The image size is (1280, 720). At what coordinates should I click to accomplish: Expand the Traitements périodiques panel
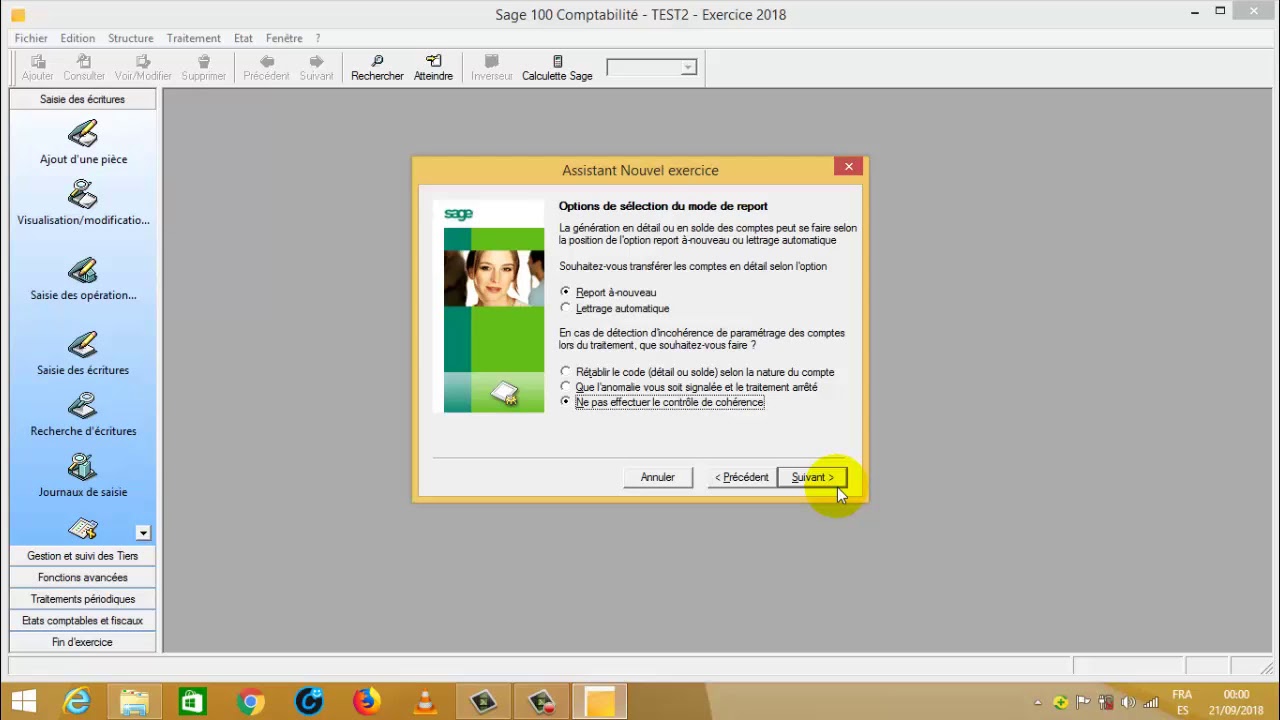[83, 599]
